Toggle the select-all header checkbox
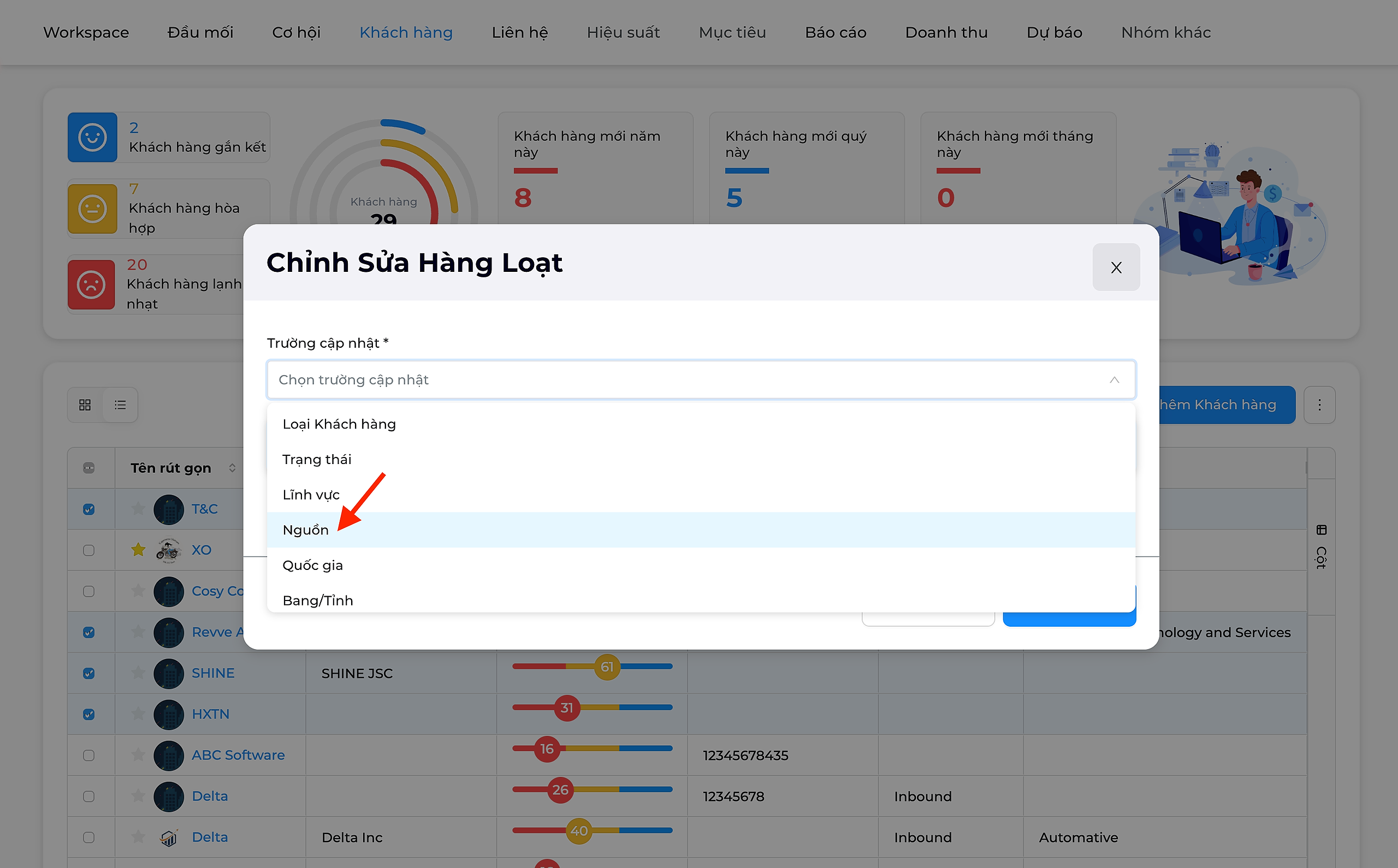This screenshot has width=1398, height=868. click(88, 468)
